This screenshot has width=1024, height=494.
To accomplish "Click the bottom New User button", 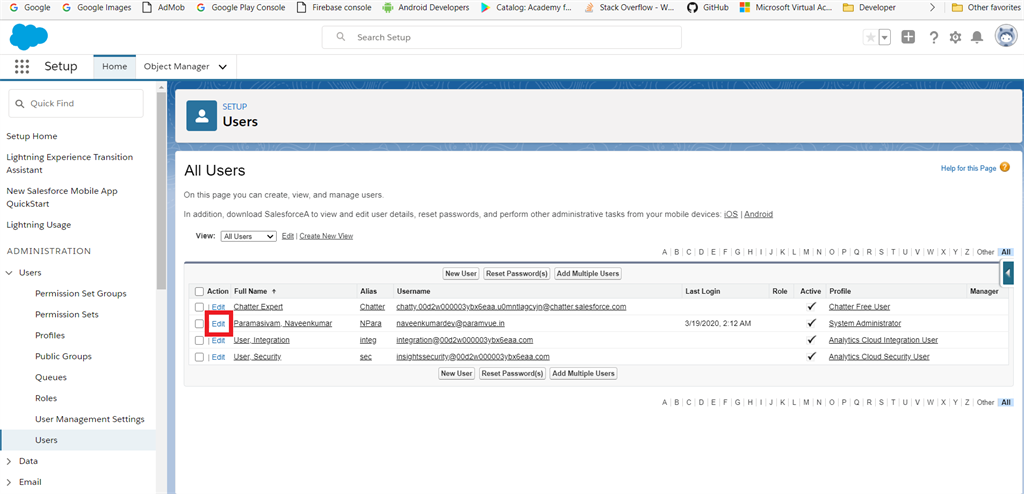I will click(x=456, y=373).
